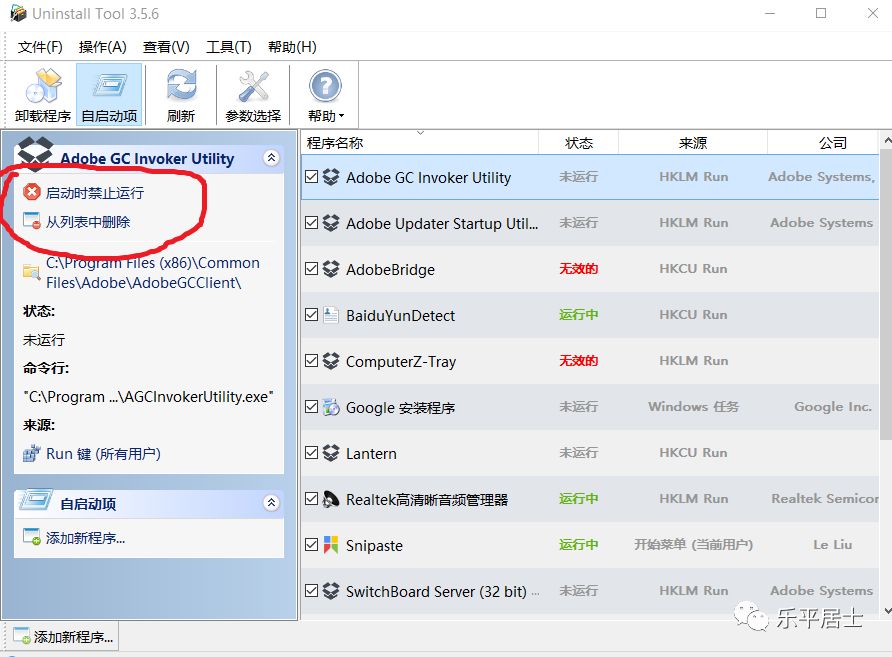This screenshot has height=657, width=892.
Task: Click the folder icon beside the AdobeGCClient path
Action: point(31,272)
